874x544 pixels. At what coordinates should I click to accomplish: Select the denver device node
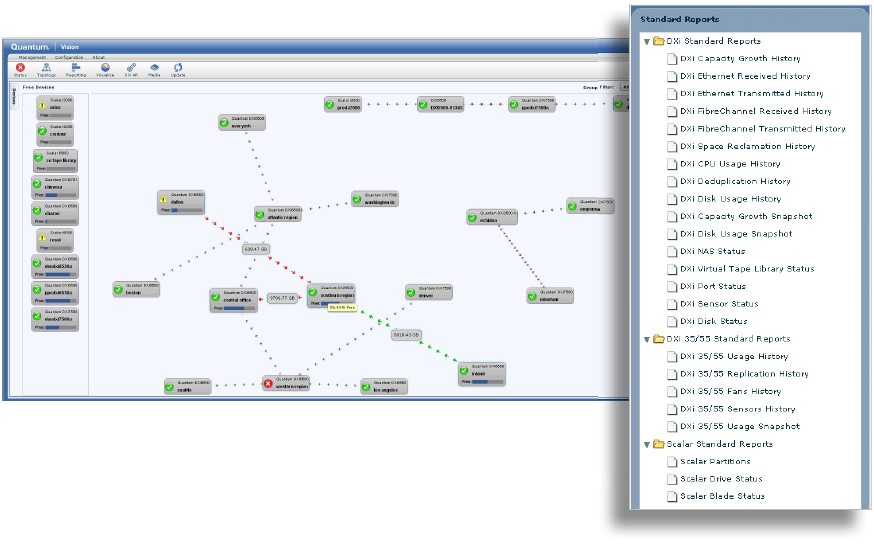coord(429,292)
